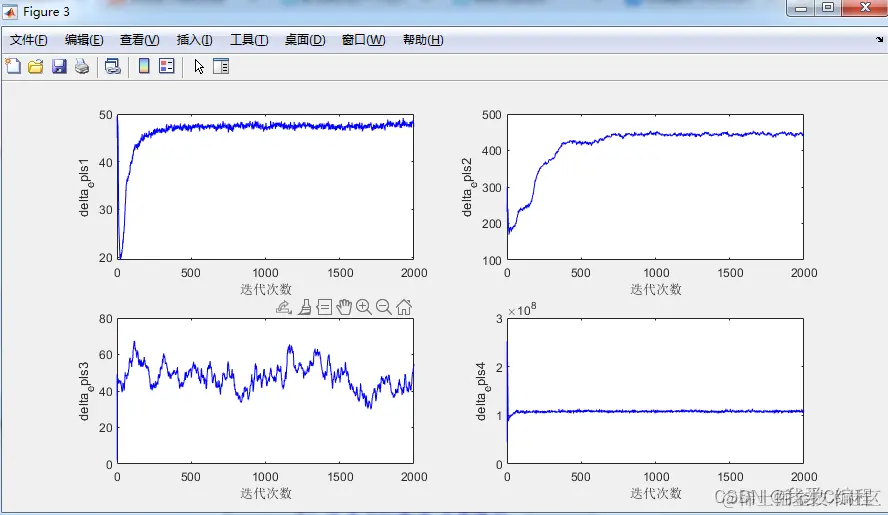Insert a legend from the toolbar
The height and width of the screenshot is (515, 888).
[x=166, y=66]
